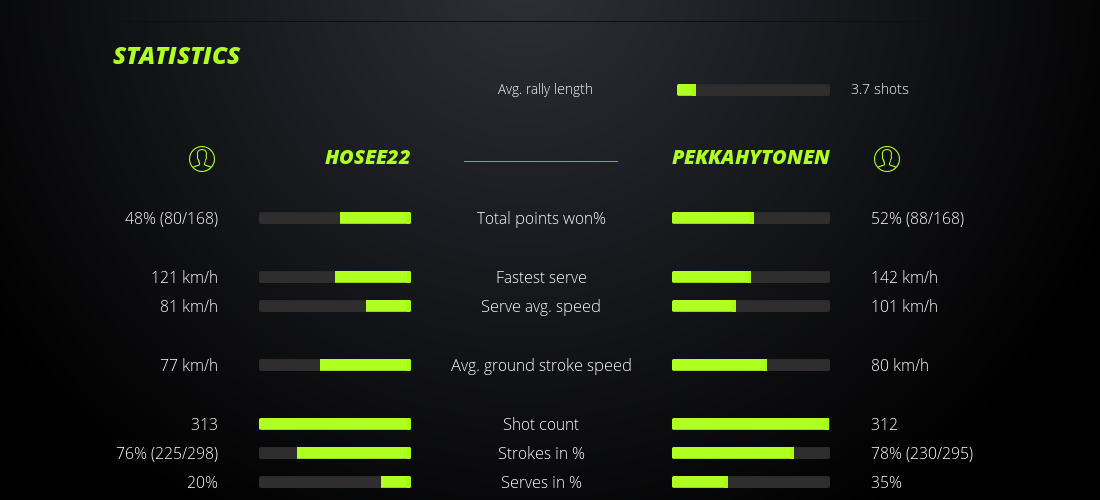Click the Total points won% label
Screen dimensions: 1100x500
(x=541, y=218)
